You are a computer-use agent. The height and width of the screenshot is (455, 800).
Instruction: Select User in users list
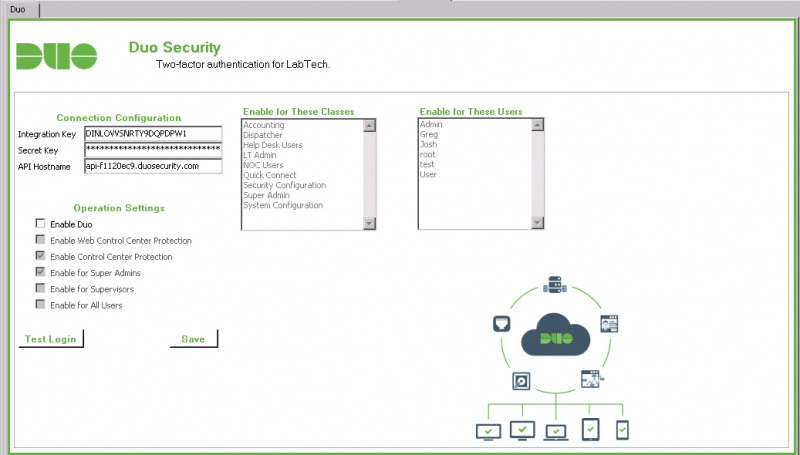(428, 174)
